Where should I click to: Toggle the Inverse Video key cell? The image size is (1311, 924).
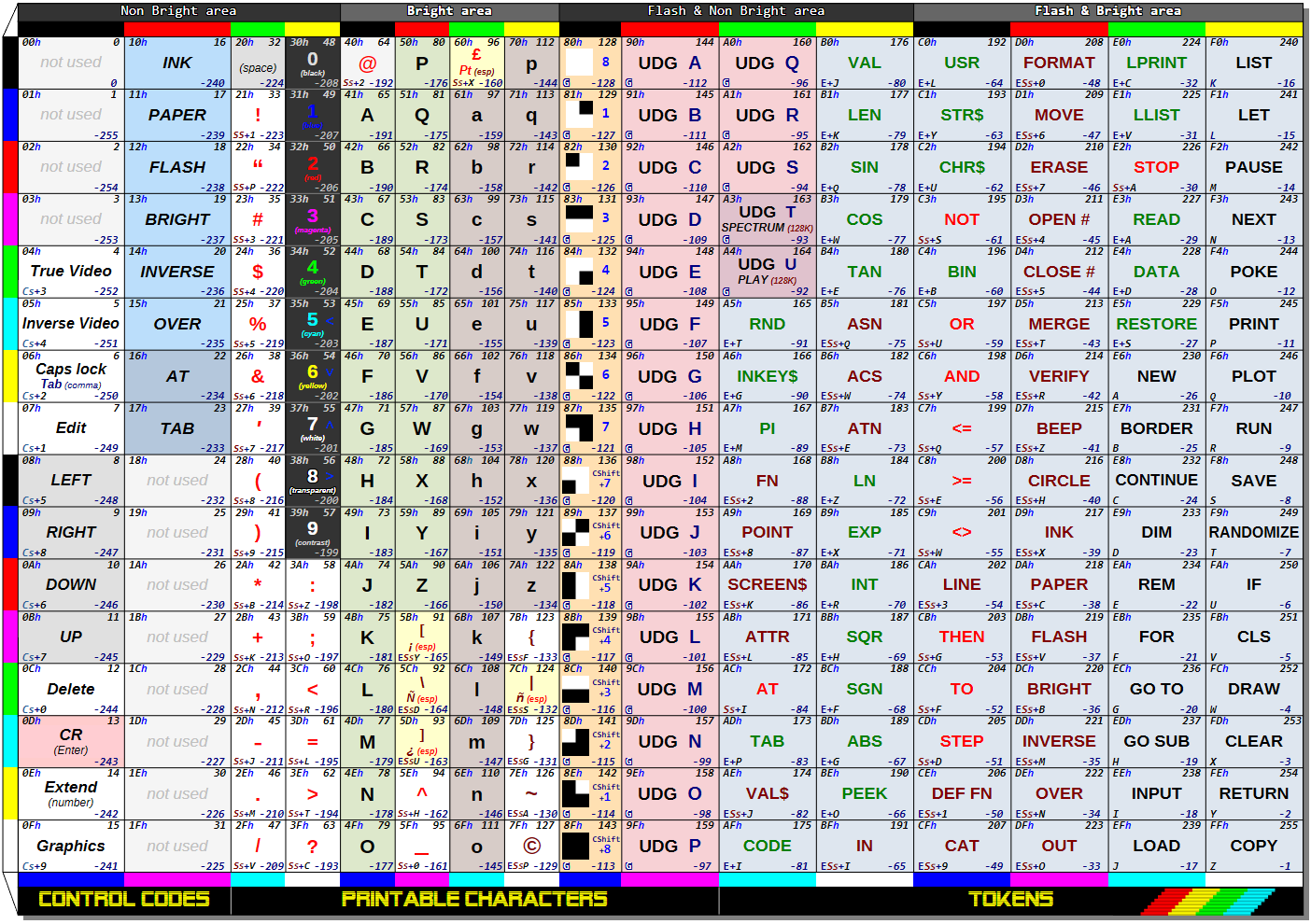70,324
